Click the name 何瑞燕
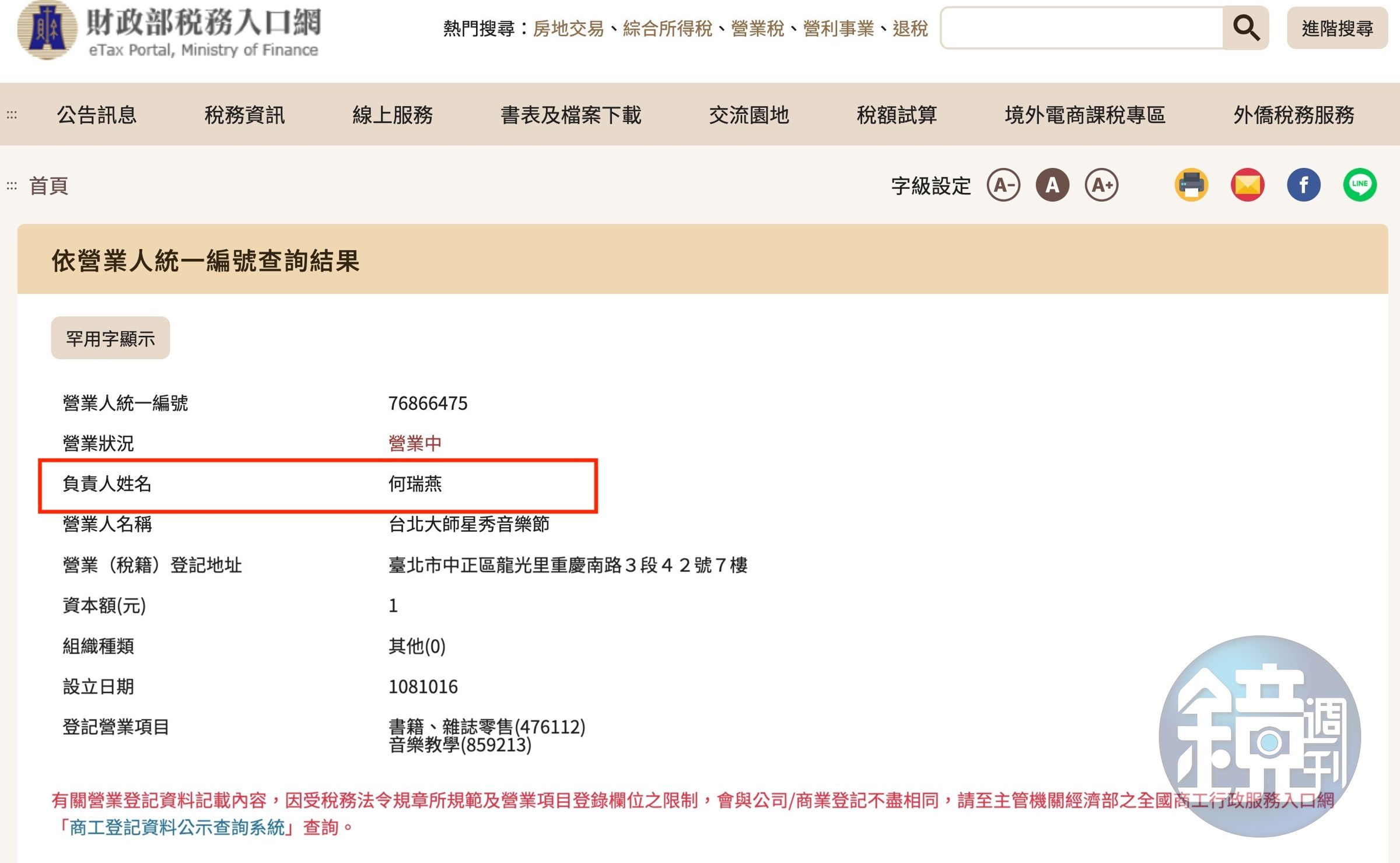This screenshot has width=1400, height=863. [x=415, y=483]
